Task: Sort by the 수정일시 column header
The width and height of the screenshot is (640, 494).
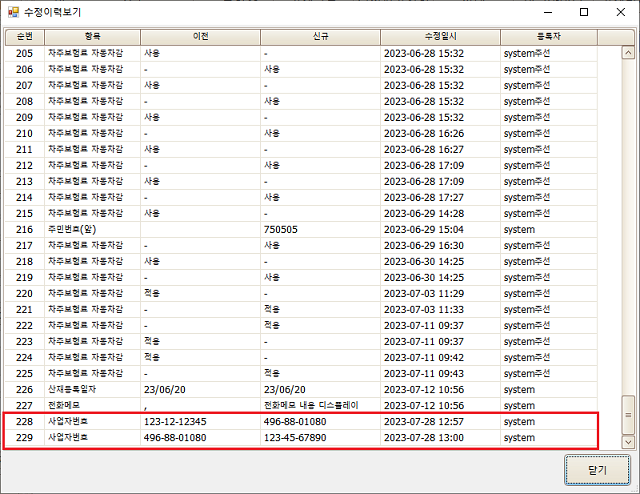Action: [x=439, y=36]
